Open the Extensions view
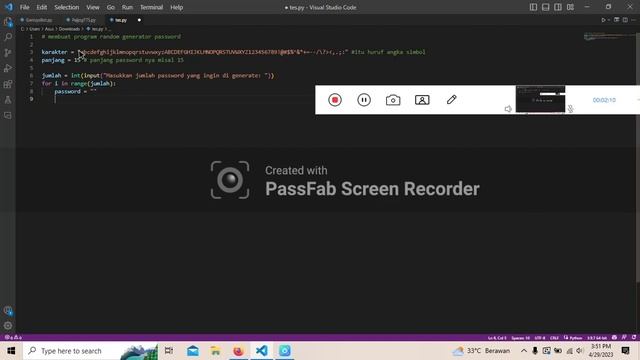This screenshot has width=640, height=360. 8,84
